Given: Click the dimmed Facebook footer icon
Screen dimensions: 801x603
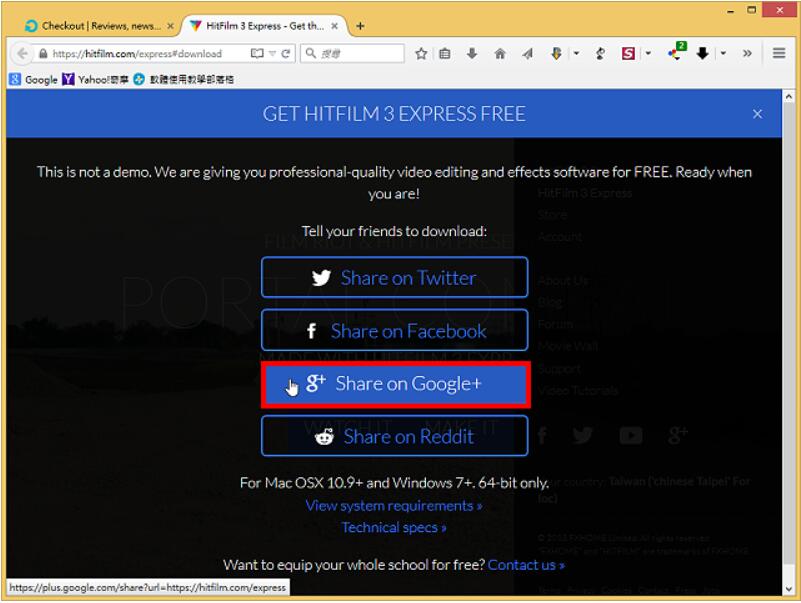Looking at the screenshot, I should 542,435.
